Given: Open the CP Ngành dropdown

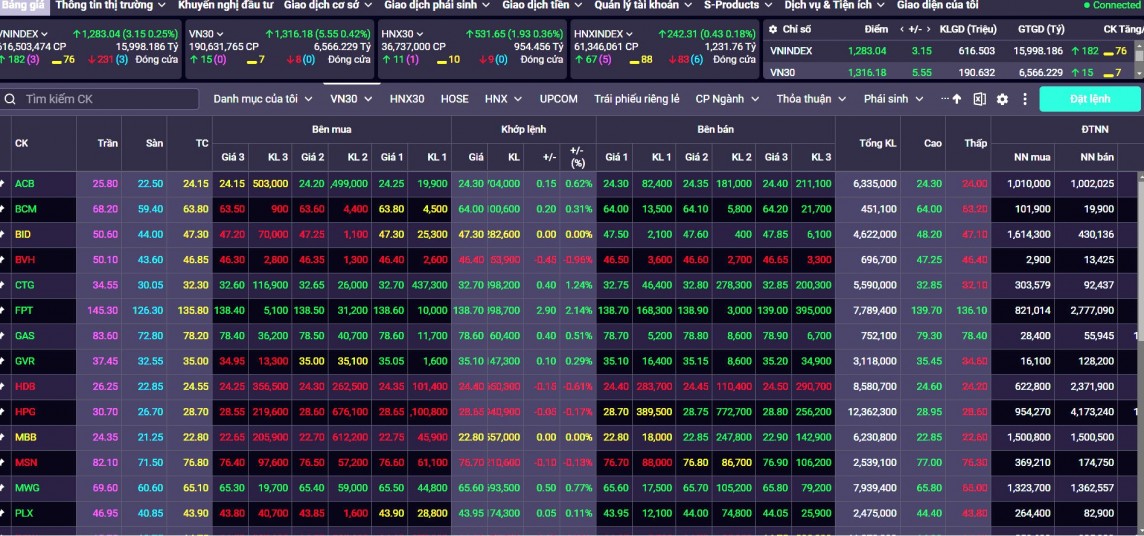Looking at the screenshot, I should (x=727, y=99).
